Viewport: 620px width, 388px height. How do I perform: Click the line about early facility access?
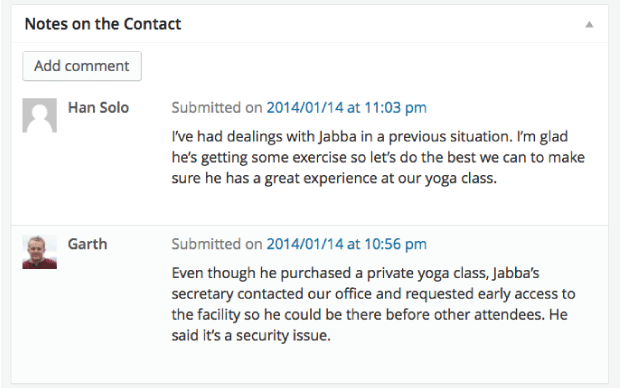(x=370, y=315)
